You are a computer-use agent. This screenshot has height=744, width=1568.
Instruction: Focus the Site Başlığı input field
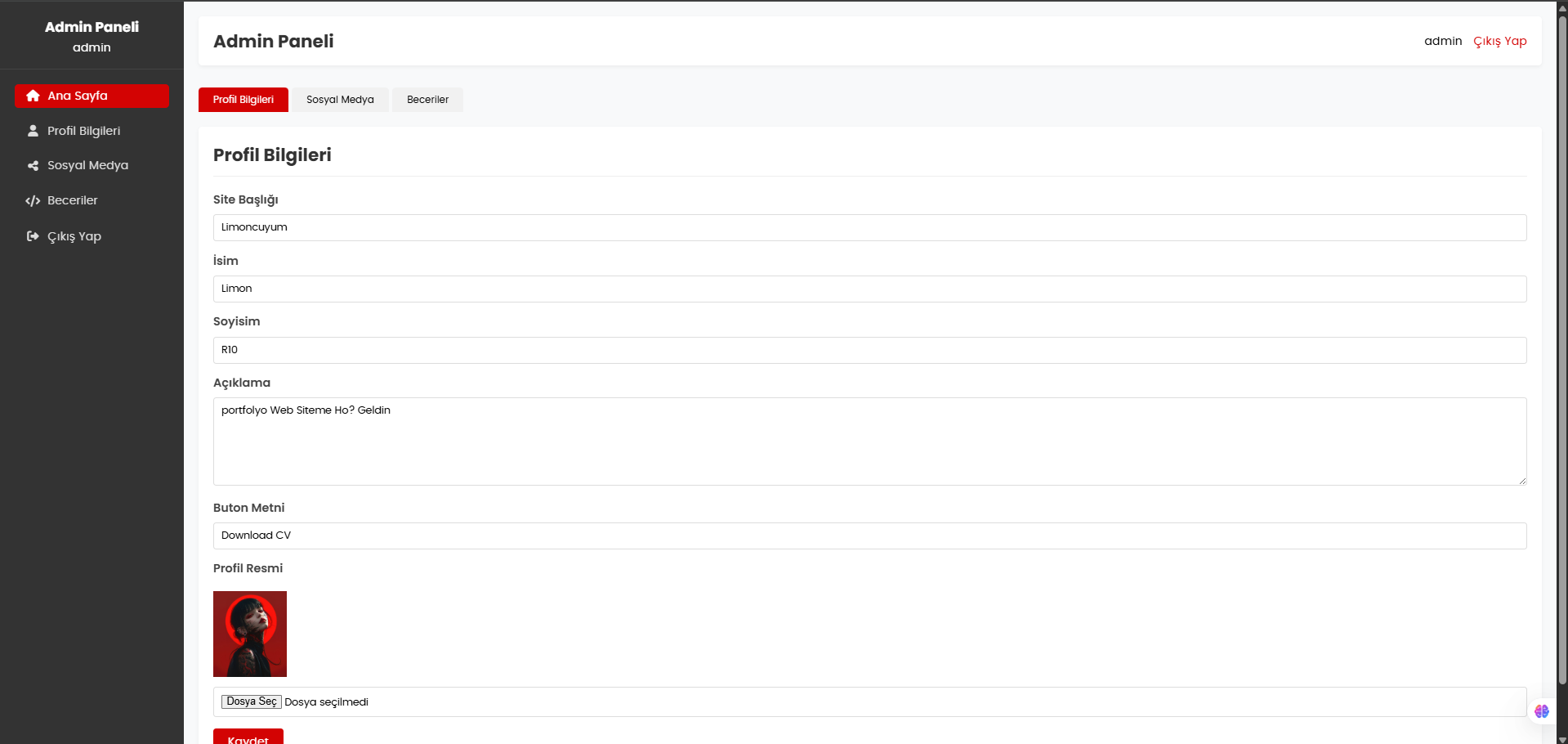click(x=869, y=228)
